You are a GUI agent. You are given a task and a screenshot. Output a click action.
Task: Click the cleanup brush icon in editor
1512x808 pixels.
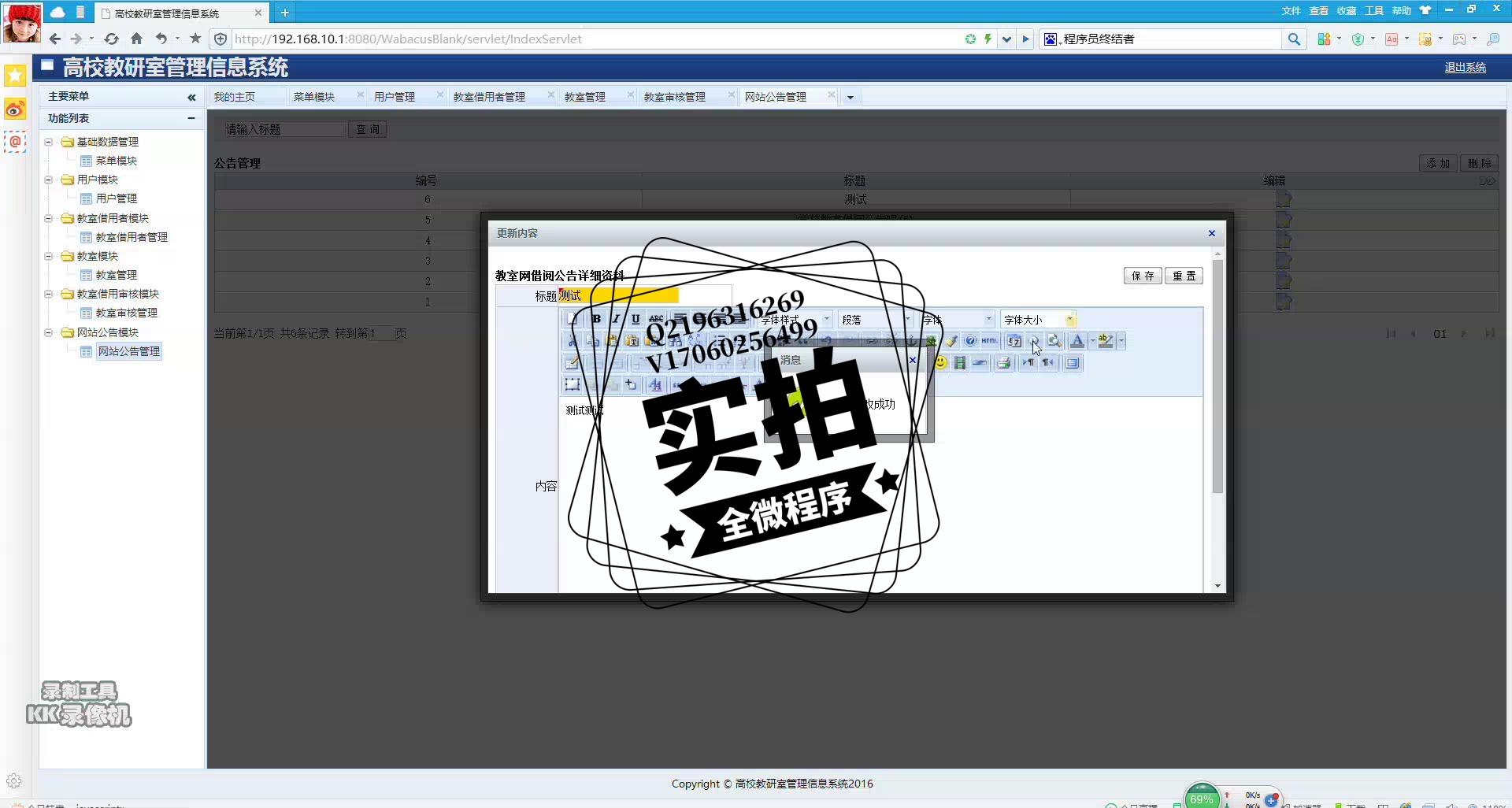click(x=951, y=341)
